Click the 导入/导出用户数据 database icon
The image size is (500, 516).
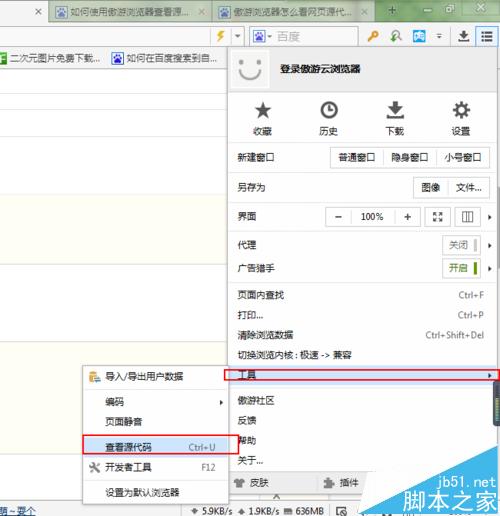click(x=95, y=377)
